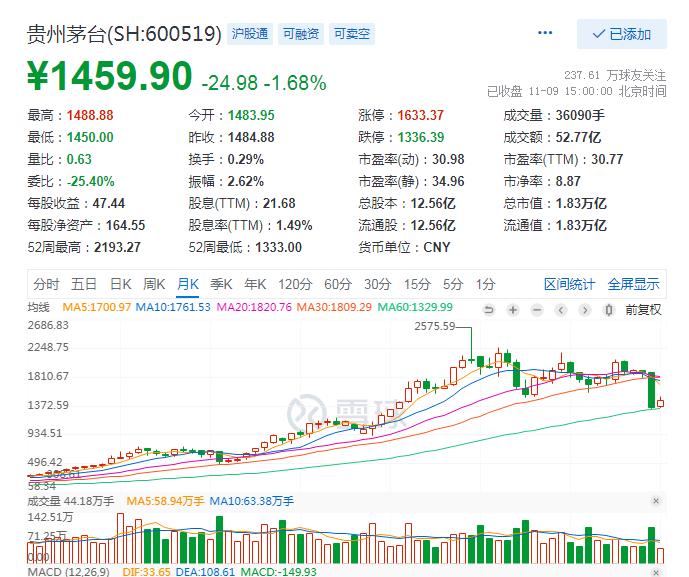Image resolution: width=689 pixels, height=577 pixels.
Task: Open 区间统计 range statistics link
Action: [569, 284]
